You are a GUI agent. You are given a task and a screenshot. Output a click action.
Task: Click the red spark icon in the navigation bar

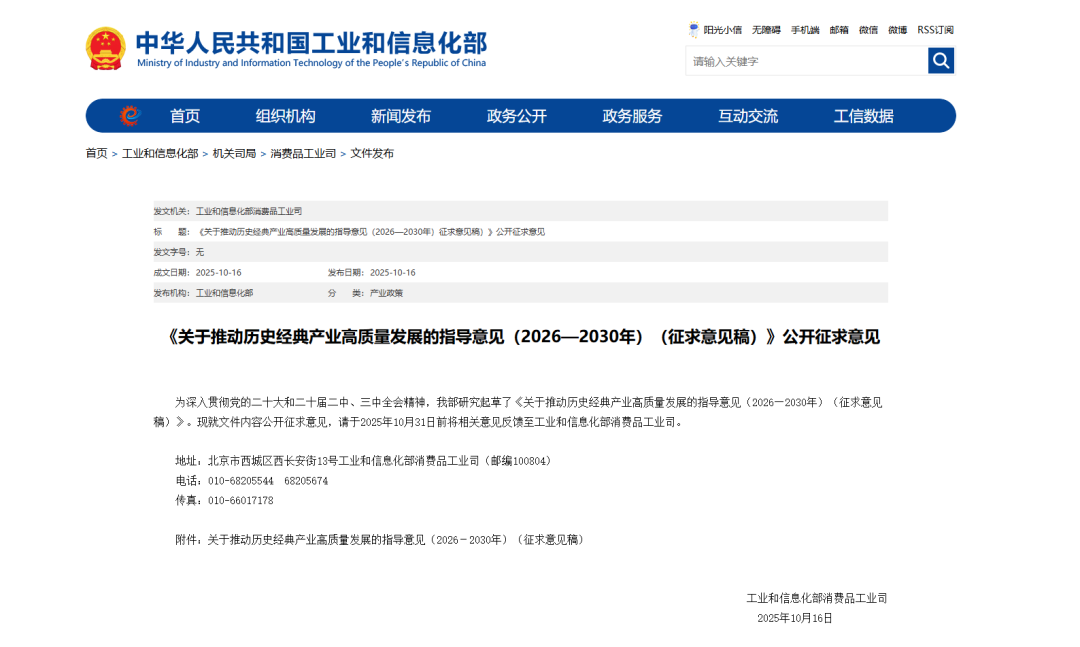click(128, 115)
